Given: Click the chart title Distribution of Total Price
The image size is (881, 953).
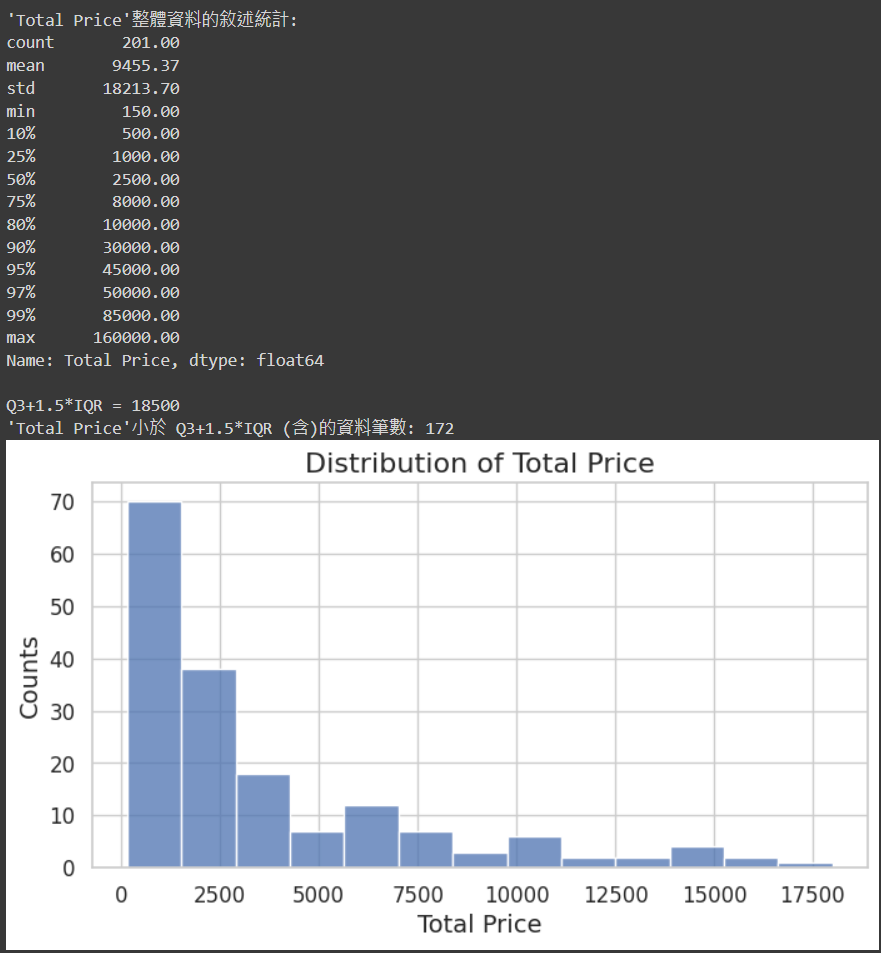Looking at the screenshot, I should [x=479, y=463].
